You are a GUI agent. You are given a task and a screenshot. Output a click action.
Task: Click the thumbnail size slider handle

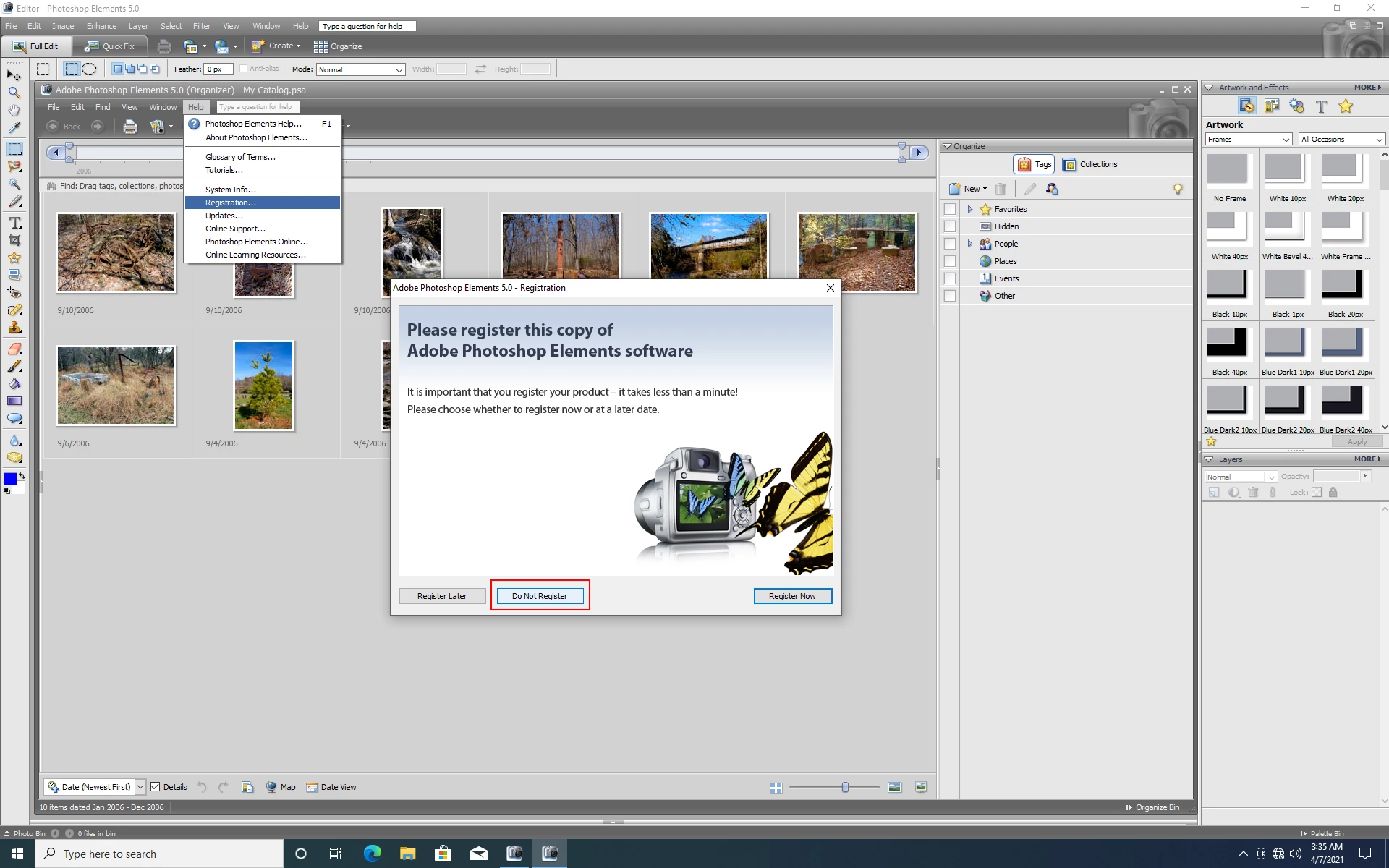click(845, 787)
